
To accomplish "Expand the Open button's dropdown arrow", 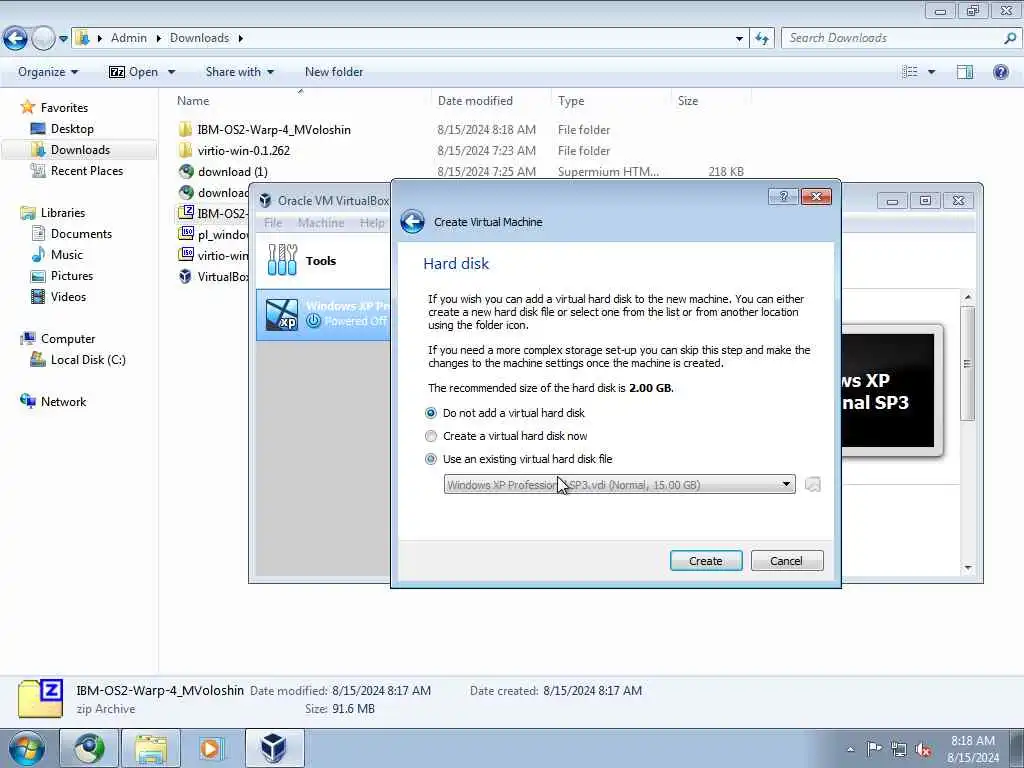I will coord(171,72).
